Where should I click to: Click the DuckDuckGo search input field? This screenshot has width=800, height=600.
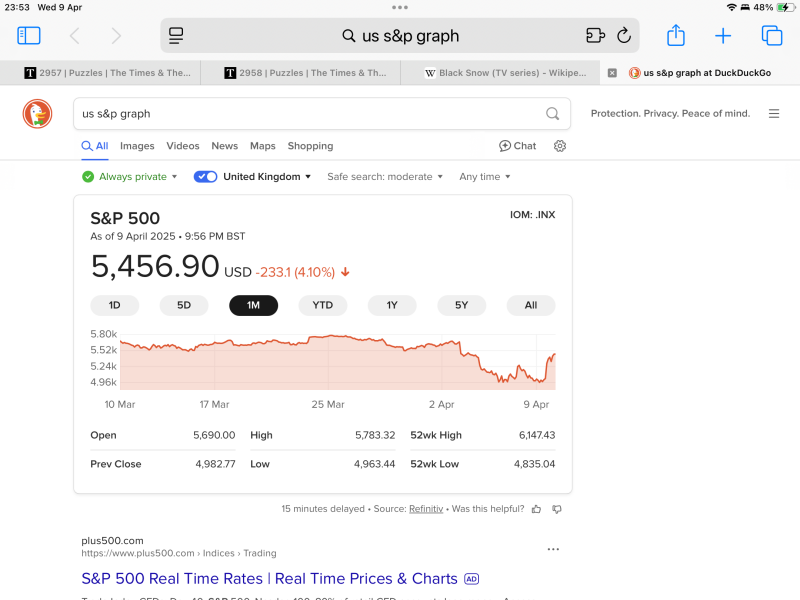311,114
